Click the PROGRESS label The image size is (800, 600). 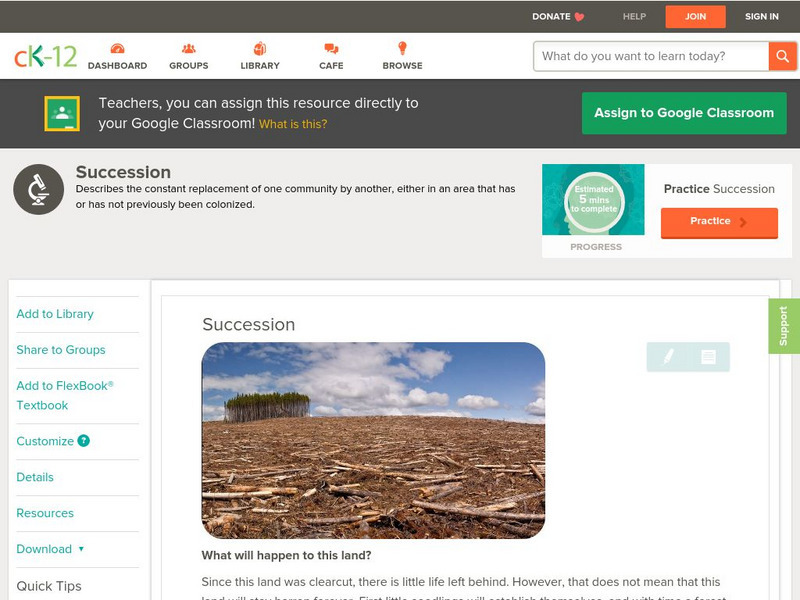(596, 247)
